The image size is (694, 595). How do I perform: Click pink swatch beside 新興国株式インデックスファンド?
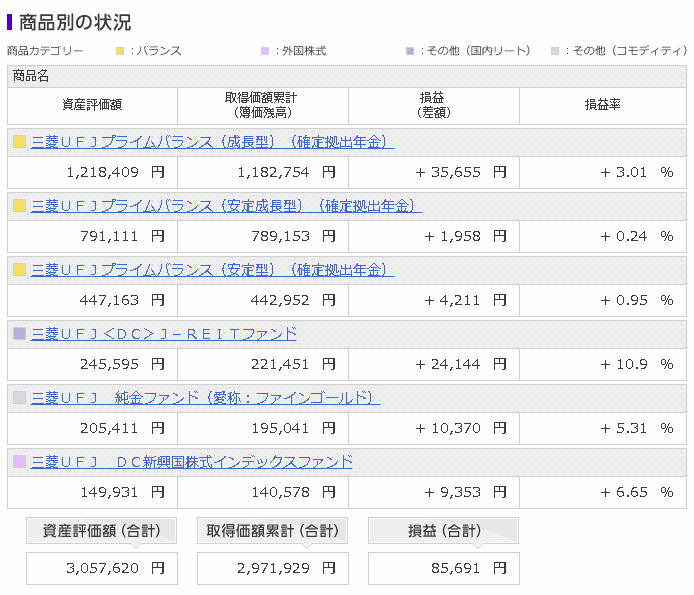(x=19, y=461)
